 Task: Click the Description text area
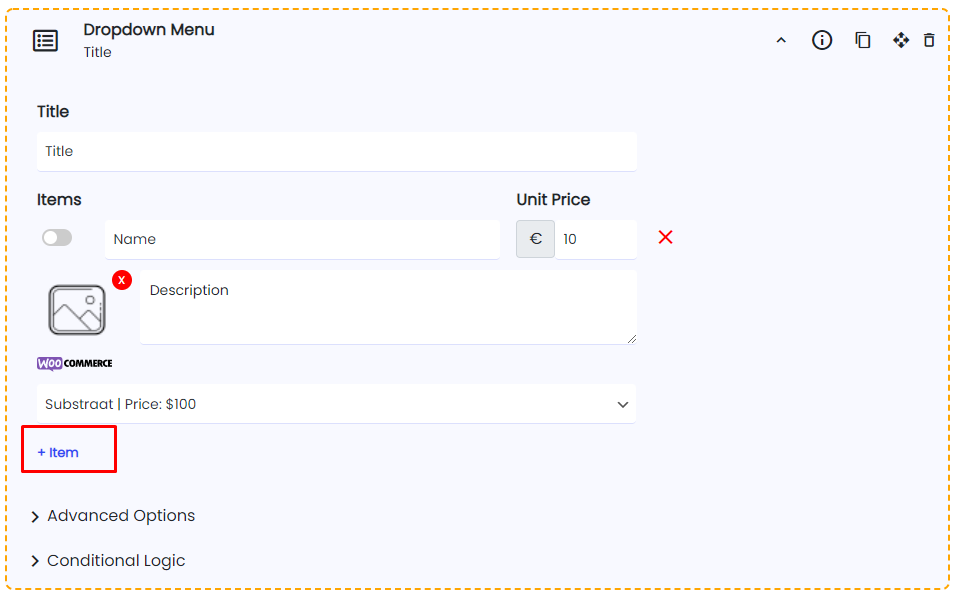(388, 307)
